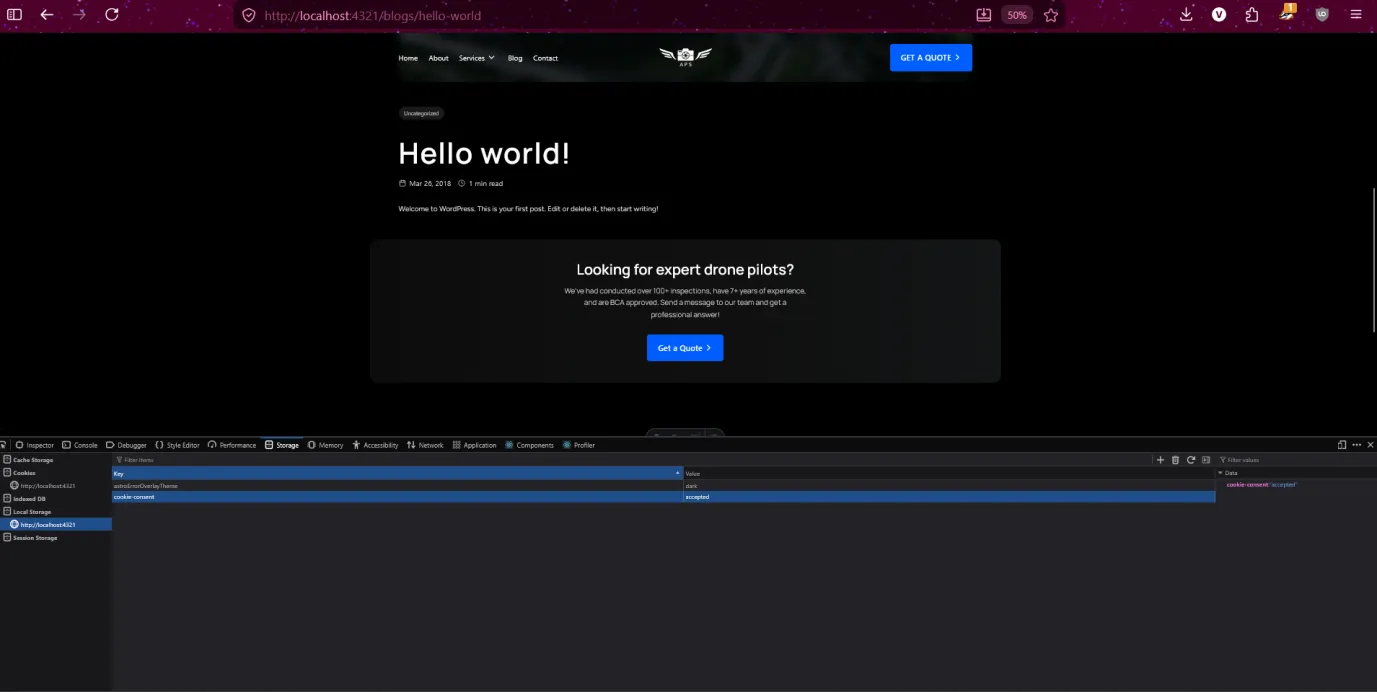Open the Style Editor tab
Image resolution: width=1377 pixels, height=692 pixels.
178,445
